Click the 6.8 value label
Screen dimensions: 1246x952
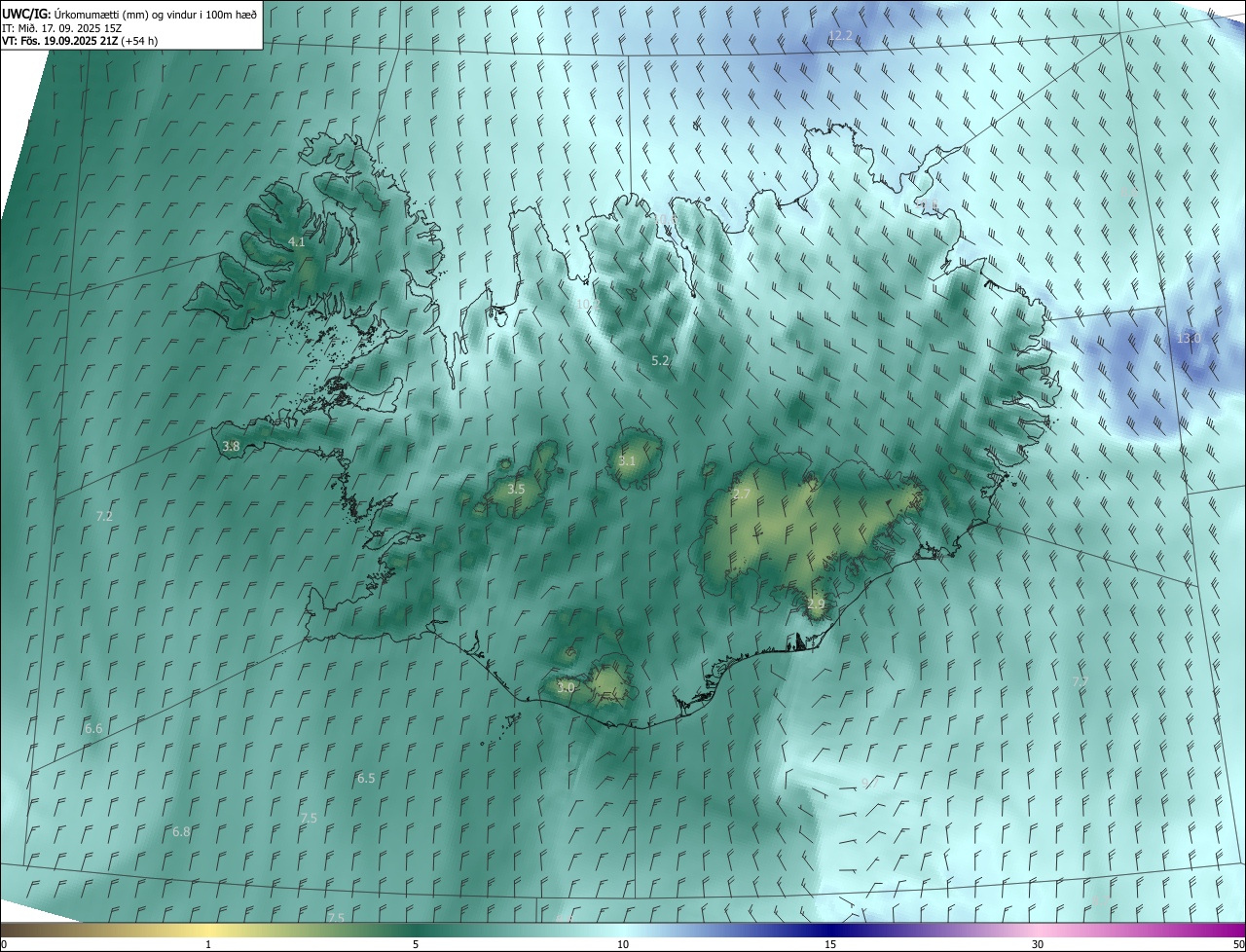pos(181,831)
